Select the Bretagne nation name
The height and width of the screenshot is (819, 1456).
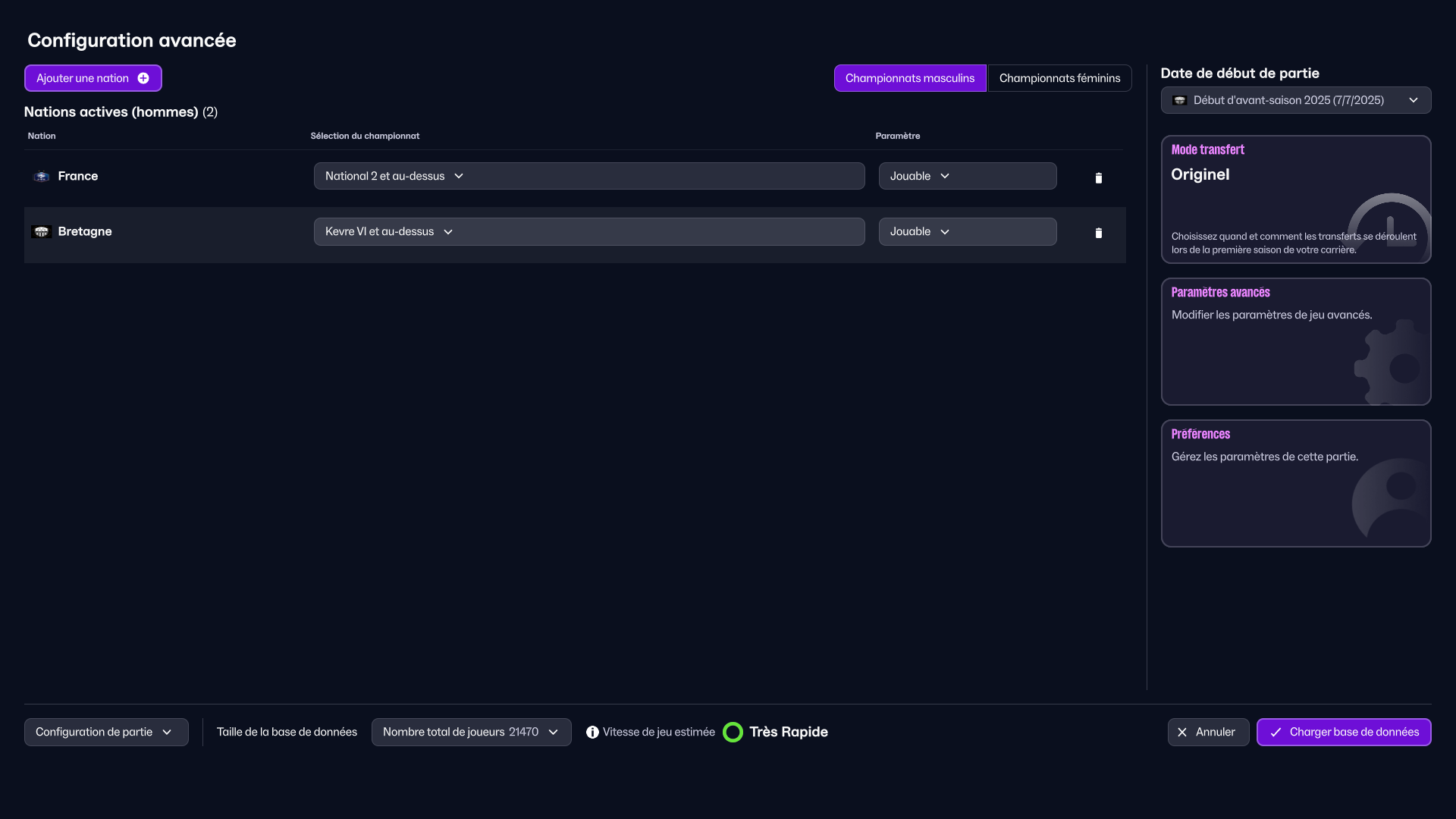coord(85,231)
